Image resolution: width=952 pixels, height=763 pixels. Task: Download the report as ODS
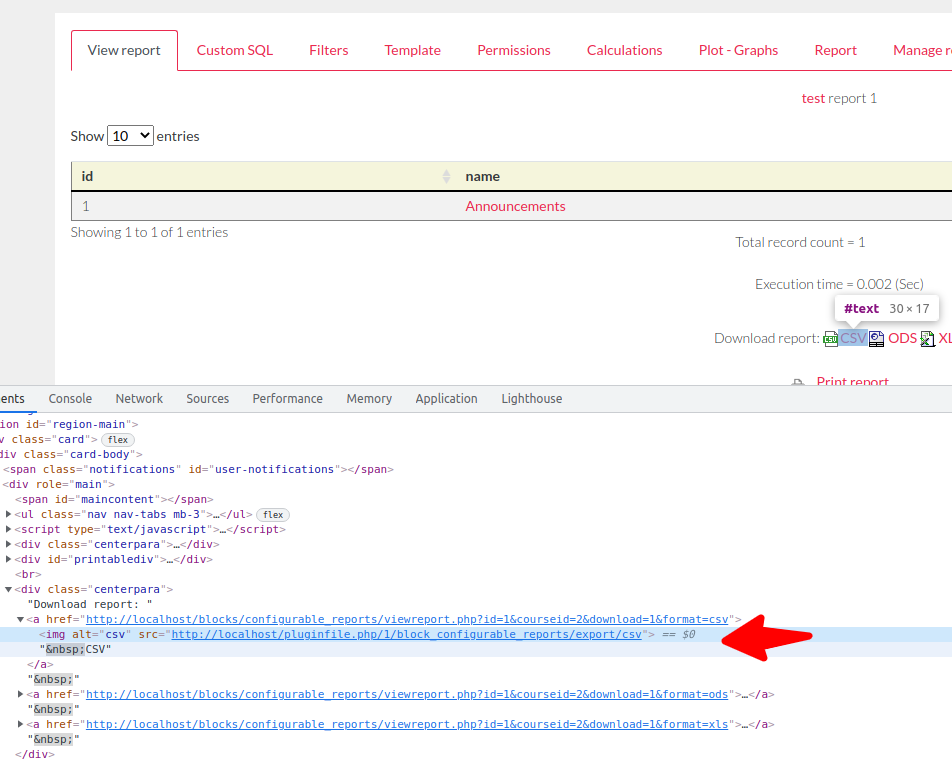pos(902,338)
